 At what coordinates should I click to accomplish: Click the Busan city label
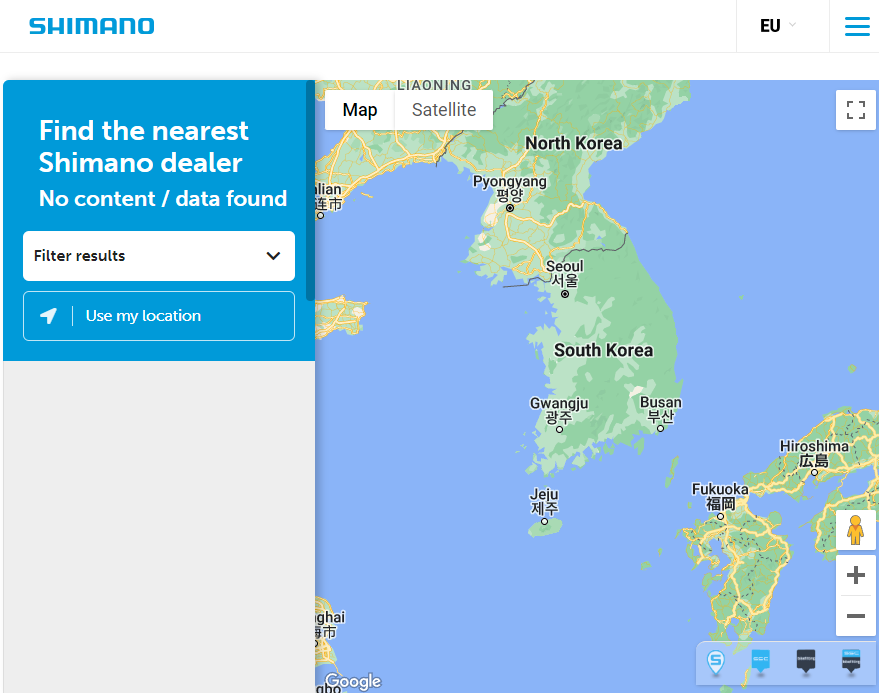661,409
